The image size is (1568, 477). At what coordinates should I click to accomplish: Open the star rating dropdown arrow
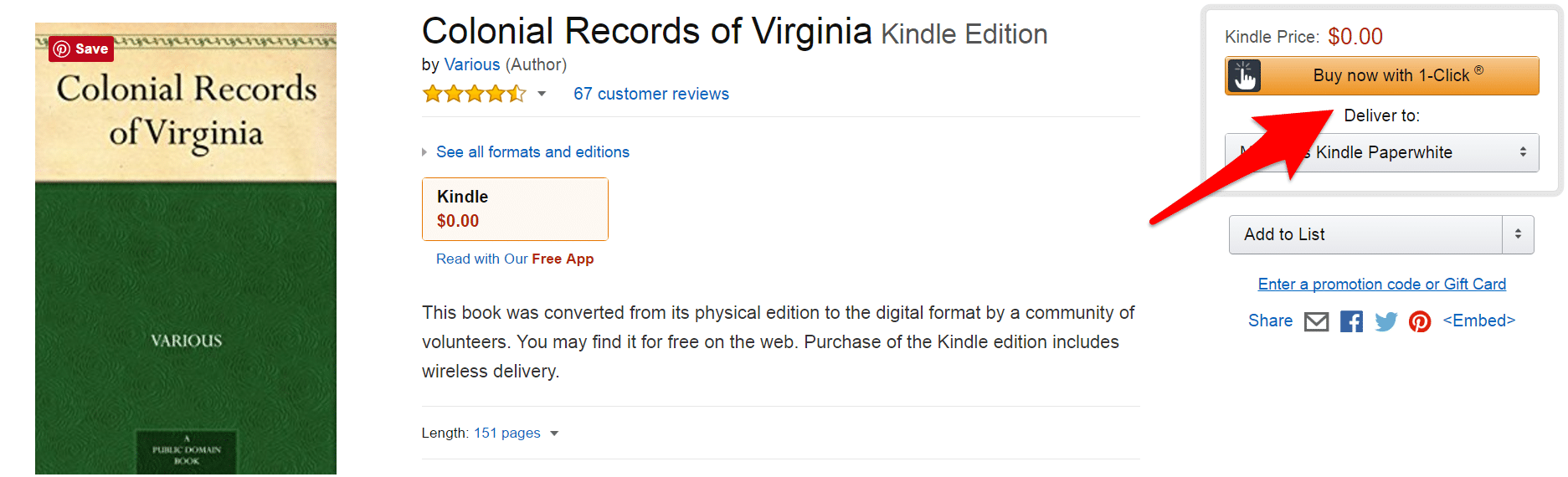(542, 94)
